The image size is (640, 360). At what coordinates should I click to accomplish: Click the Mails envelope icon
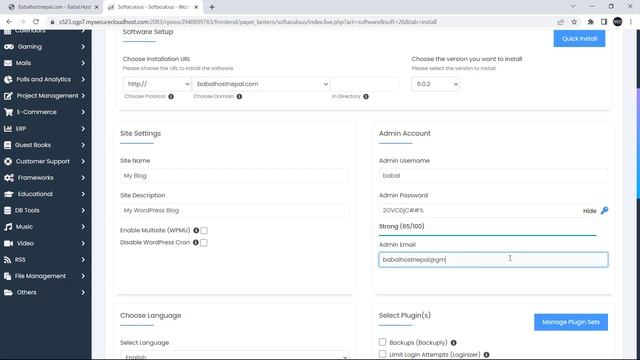[8, 63]
